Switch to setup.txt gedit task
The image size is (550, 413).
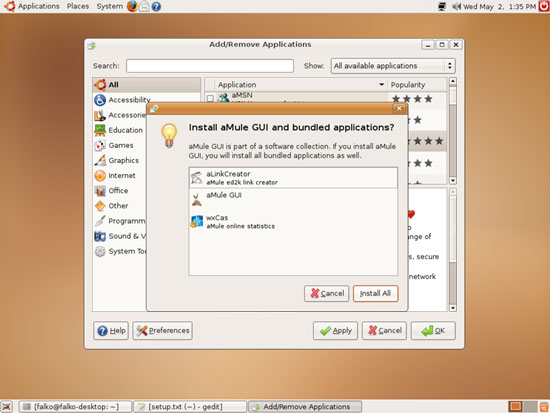click(x=190, y=407)
